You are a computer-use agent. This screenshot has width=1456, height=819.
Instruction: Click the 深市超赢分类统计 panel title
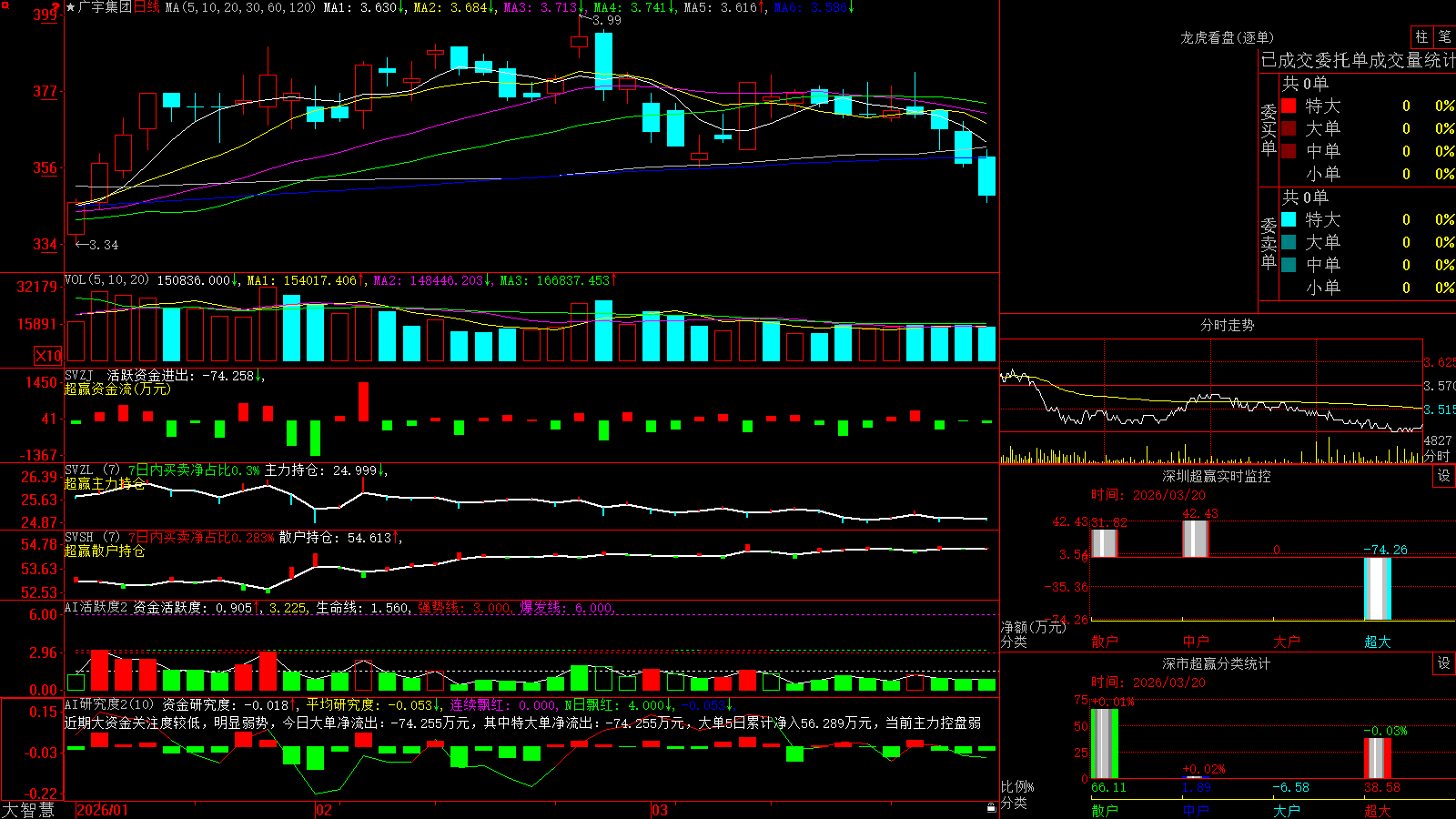[1217, 663]
